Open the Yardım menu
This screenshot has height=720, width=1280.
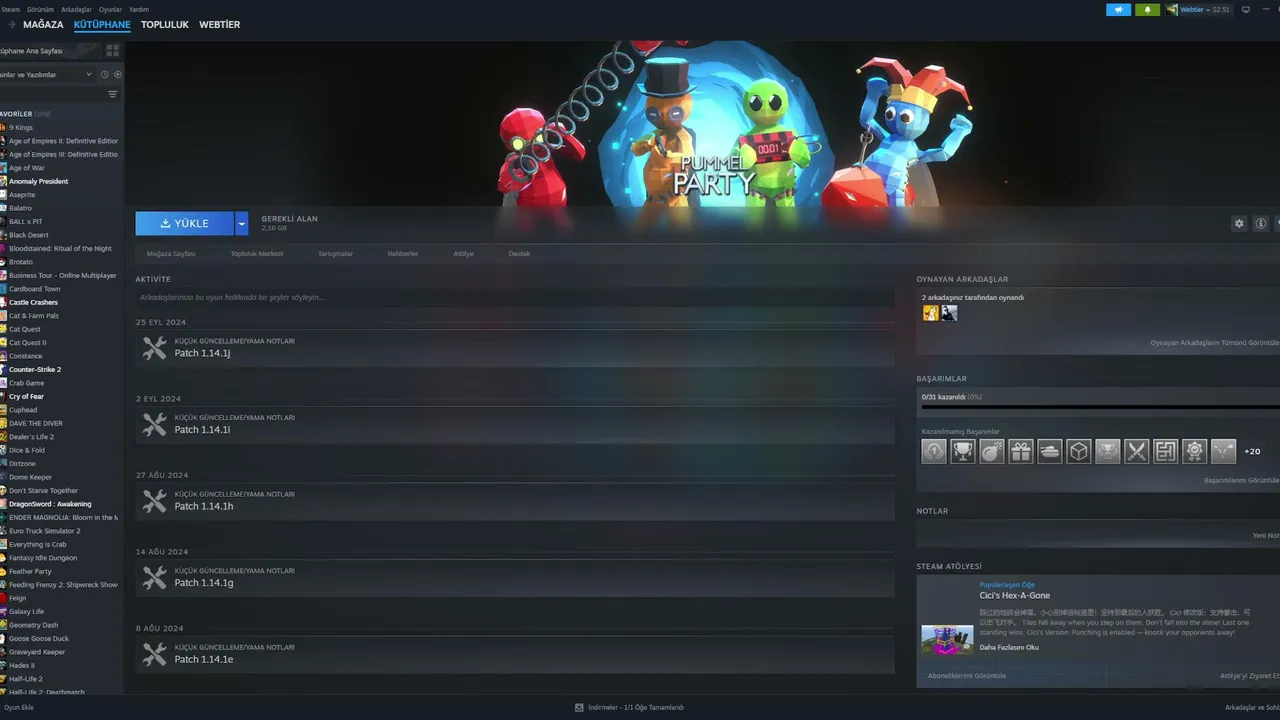click(139, 9)
